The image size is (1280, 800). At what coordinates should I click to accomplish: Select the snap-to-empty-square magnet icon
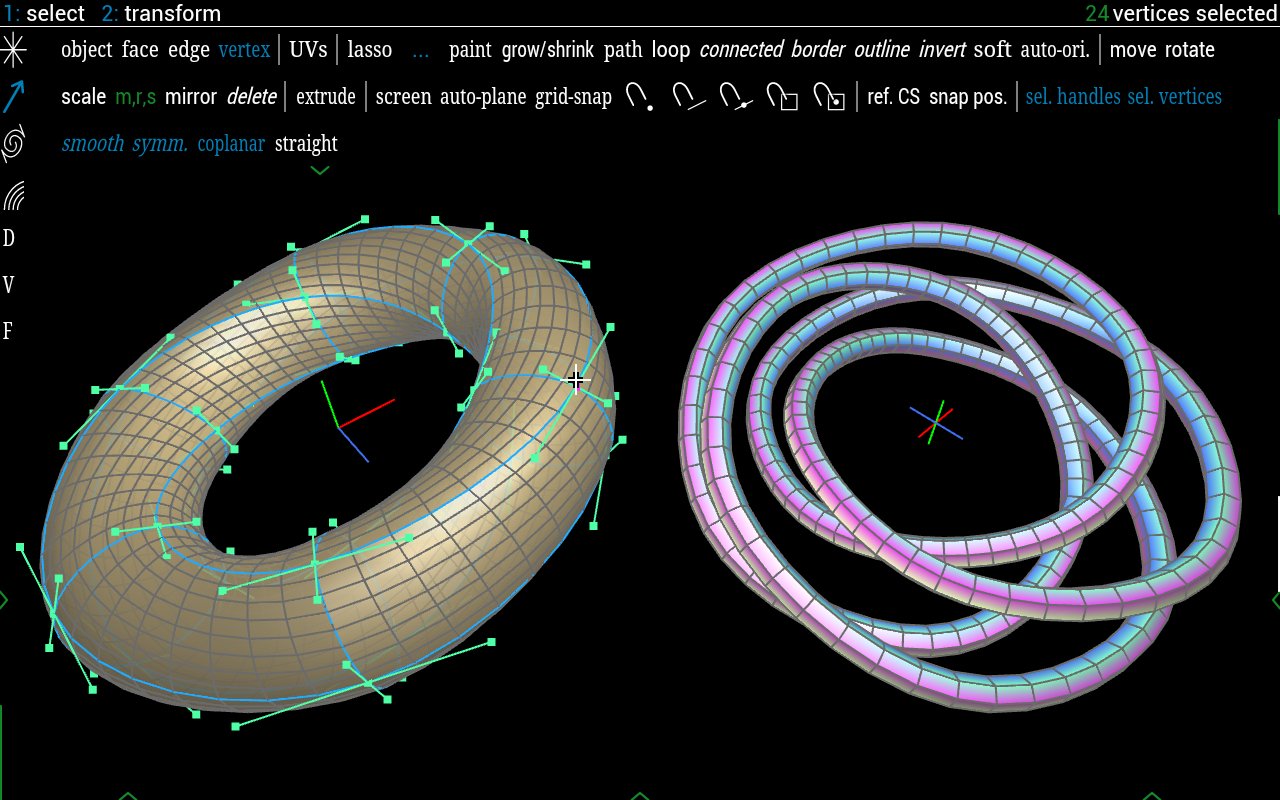782,97
